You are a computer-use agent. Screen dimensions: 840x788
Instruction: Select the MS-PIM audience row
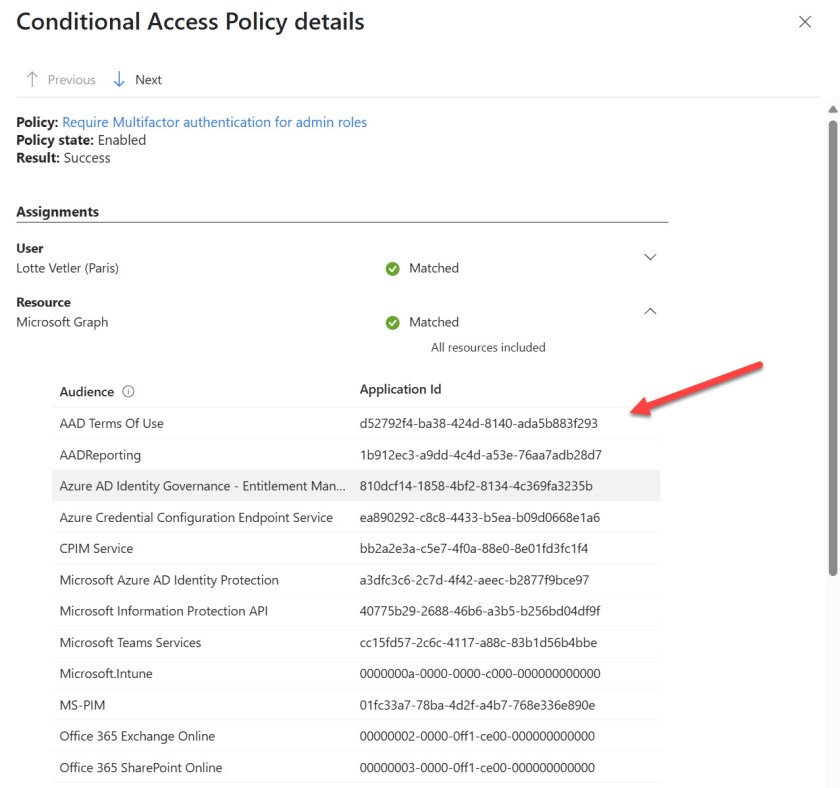tap(356, 705)
